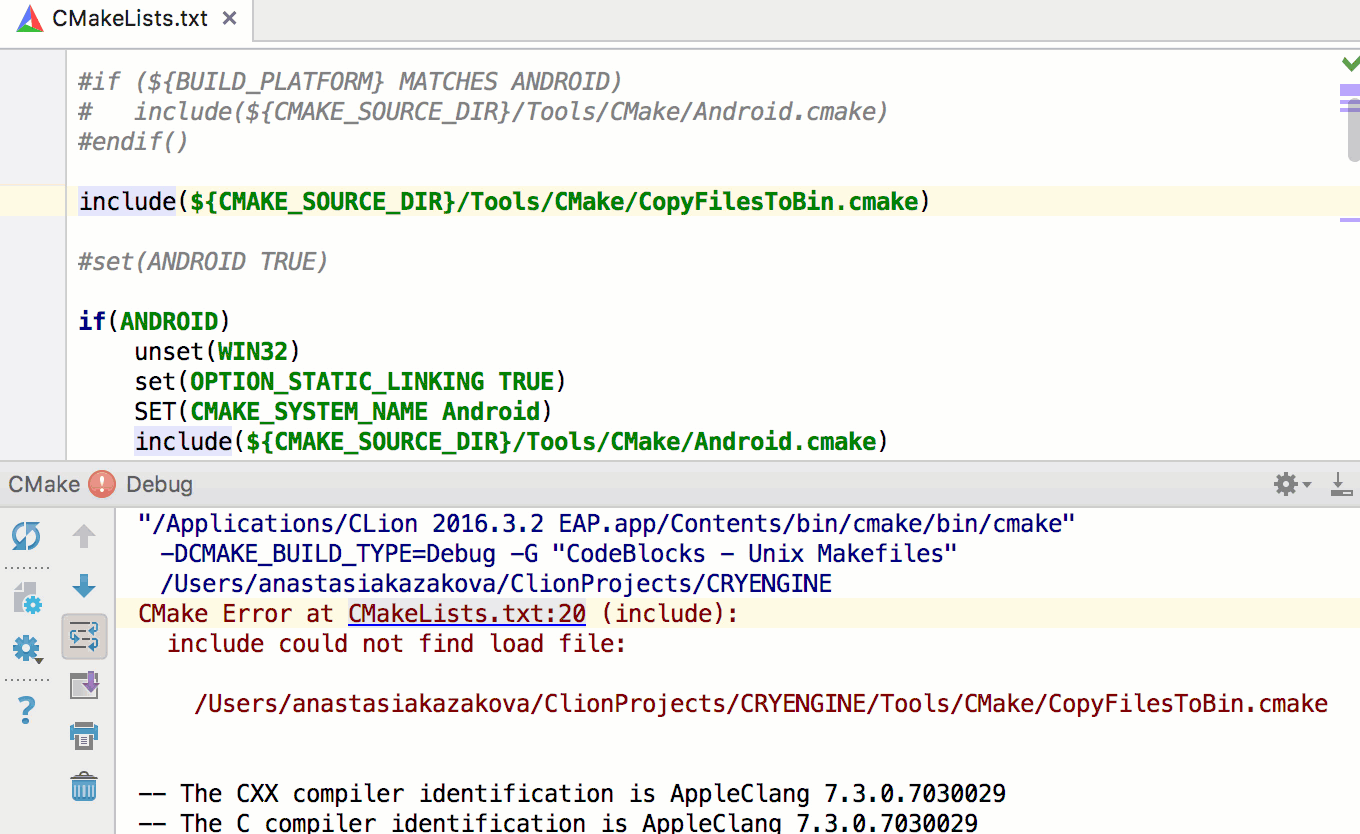
Task: Open the panel gear options dropdown
Action: point(1291,485)
